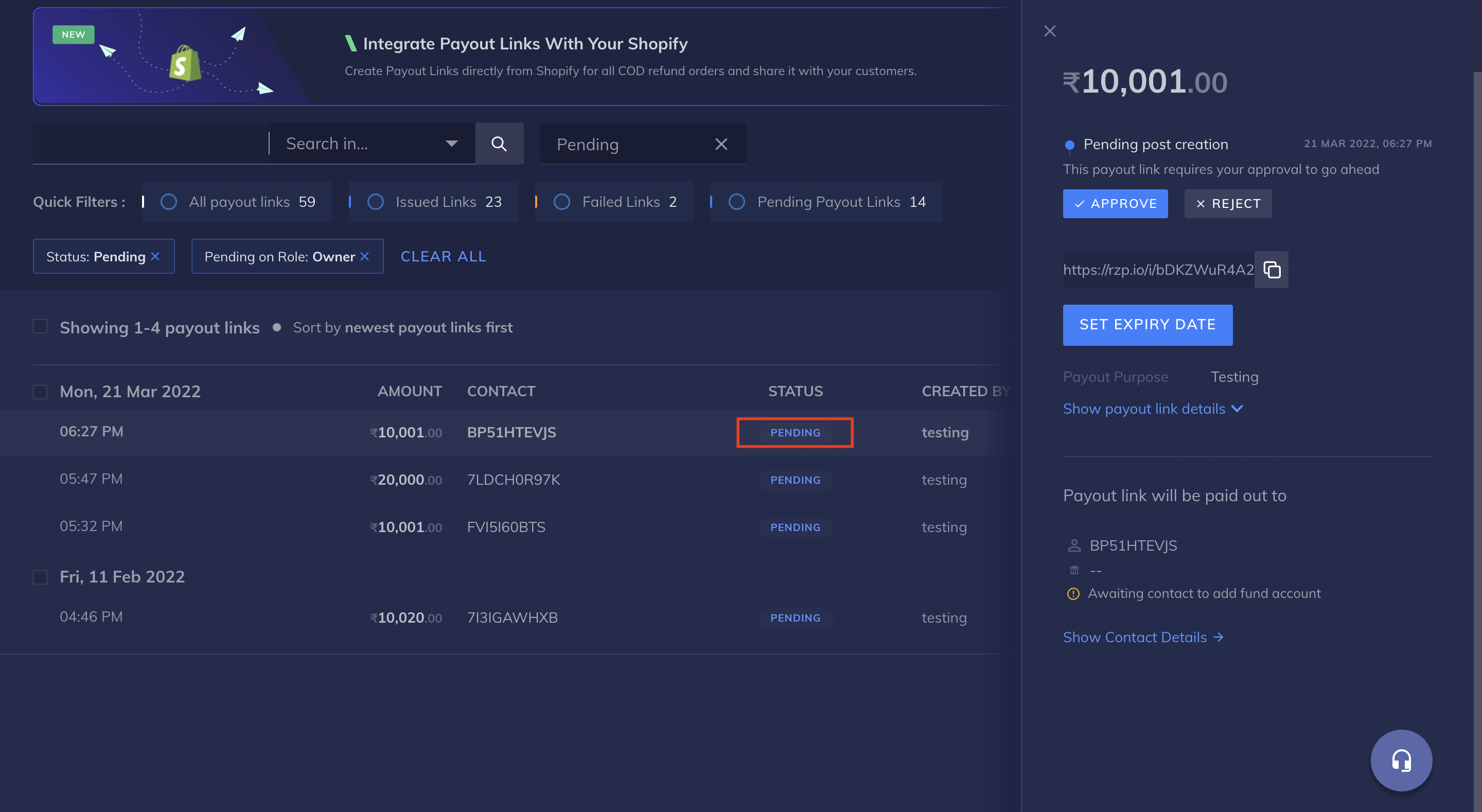1482x812 pixels.
Task: Open Show Contact Details link
Action: [x=1143, y=637]
